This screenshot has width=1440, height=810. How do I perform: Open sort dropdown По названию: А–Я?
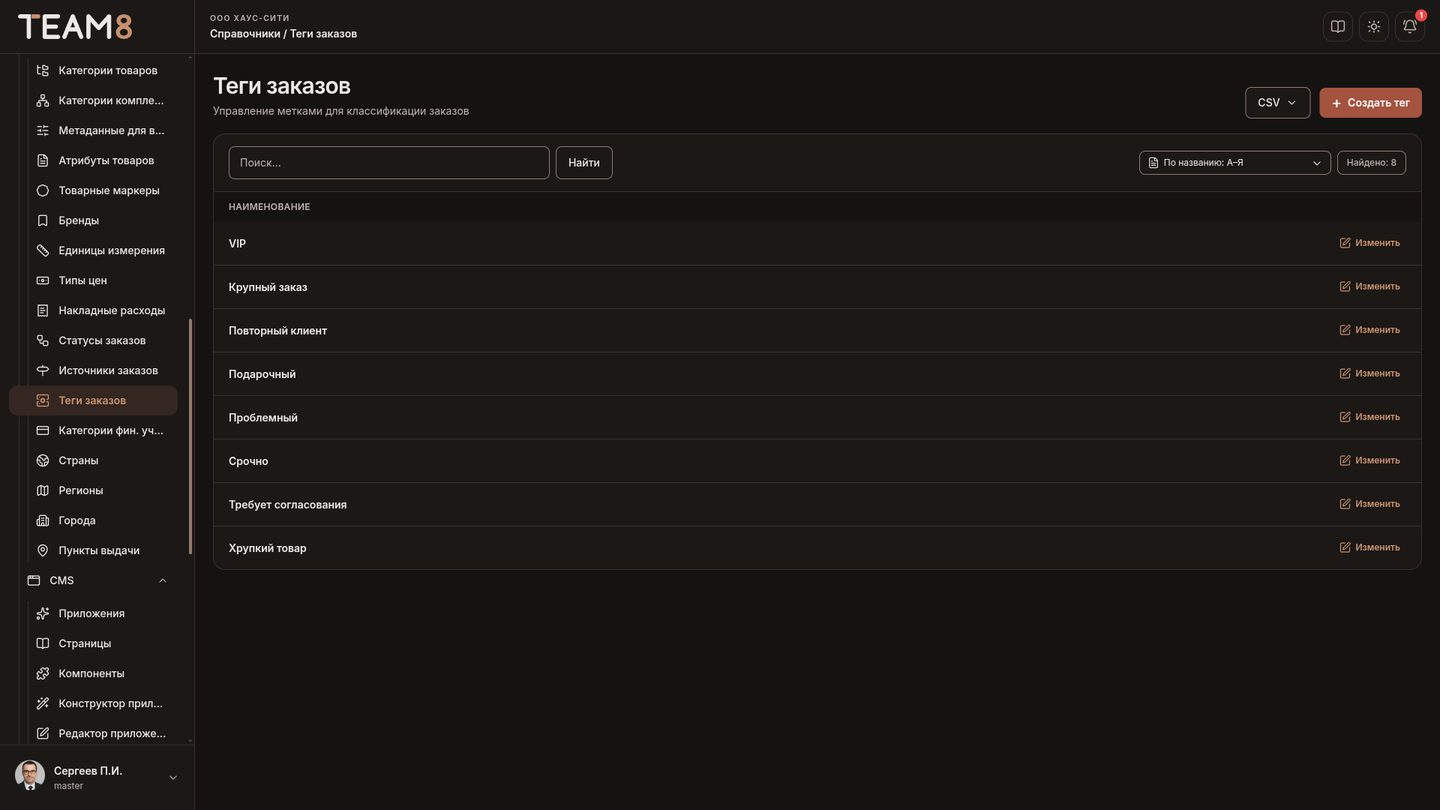click(1235, 163)
